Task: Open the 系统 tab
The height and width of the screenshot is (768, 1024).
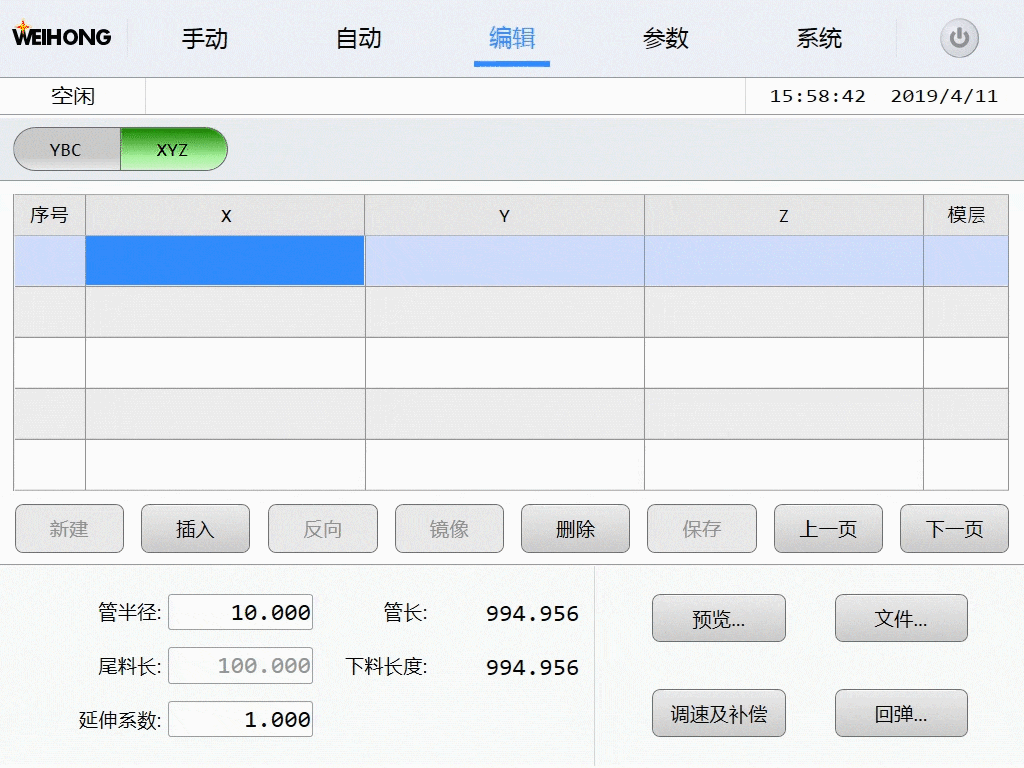Action: (819, 39)
